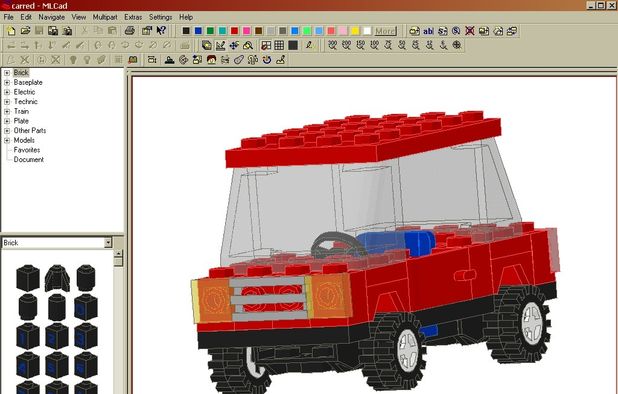
Task: Expand the Train tree node
Action: point(7,112)
